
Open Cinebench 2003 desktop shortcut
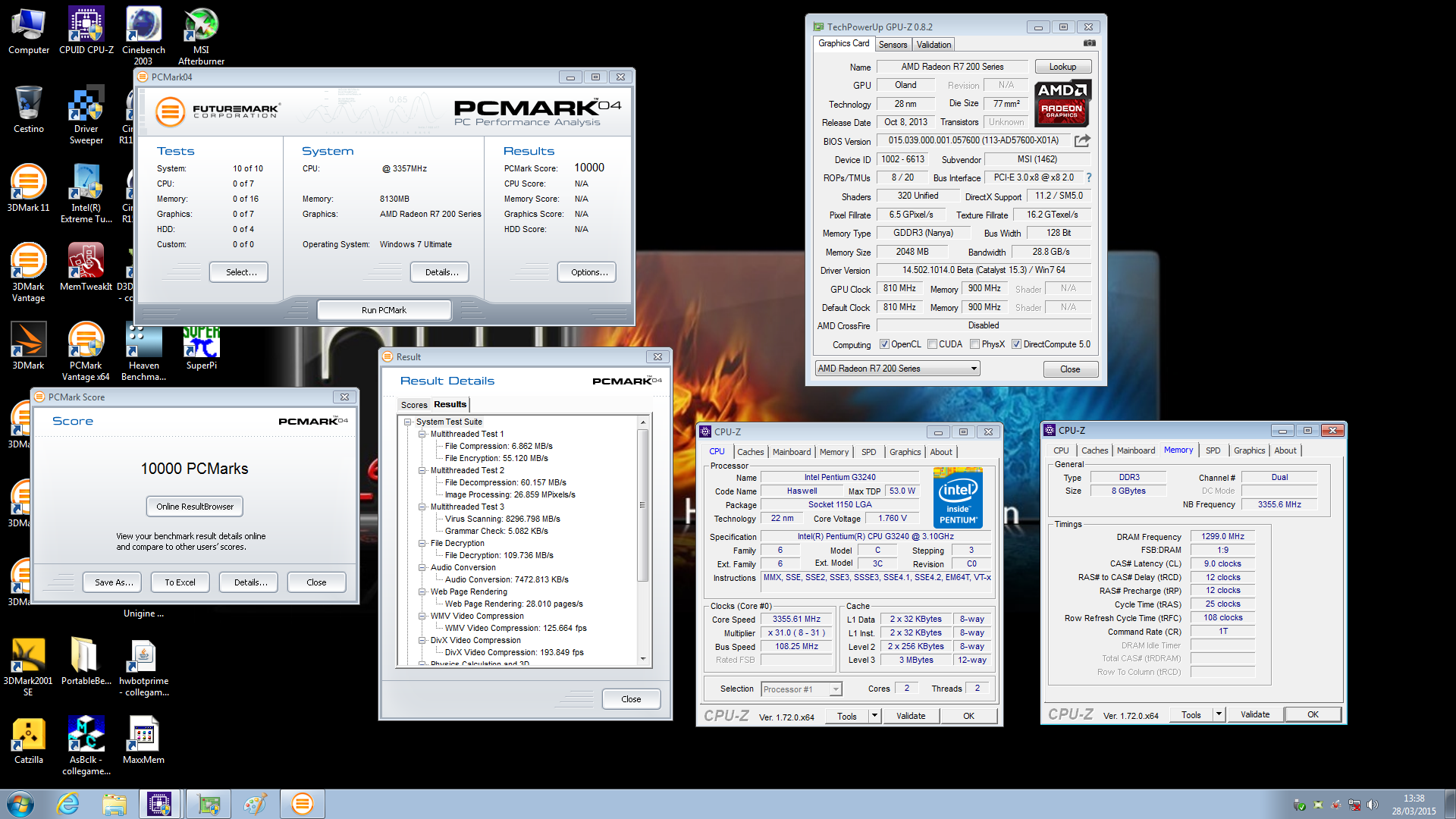(x=143, y=36)
